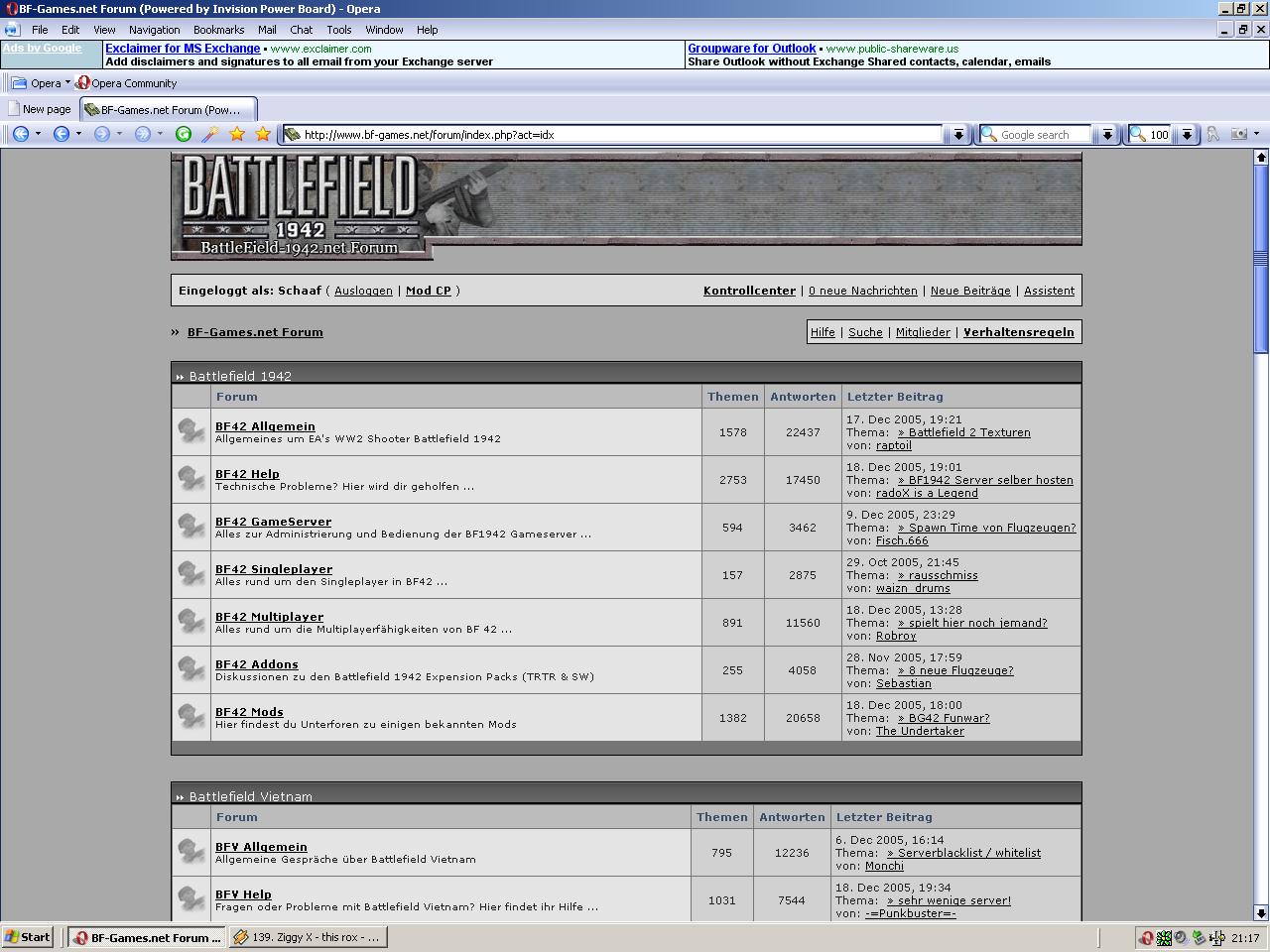Open the Kontrollcenter link
The image size is (1270, 952).
click(749, 291)
